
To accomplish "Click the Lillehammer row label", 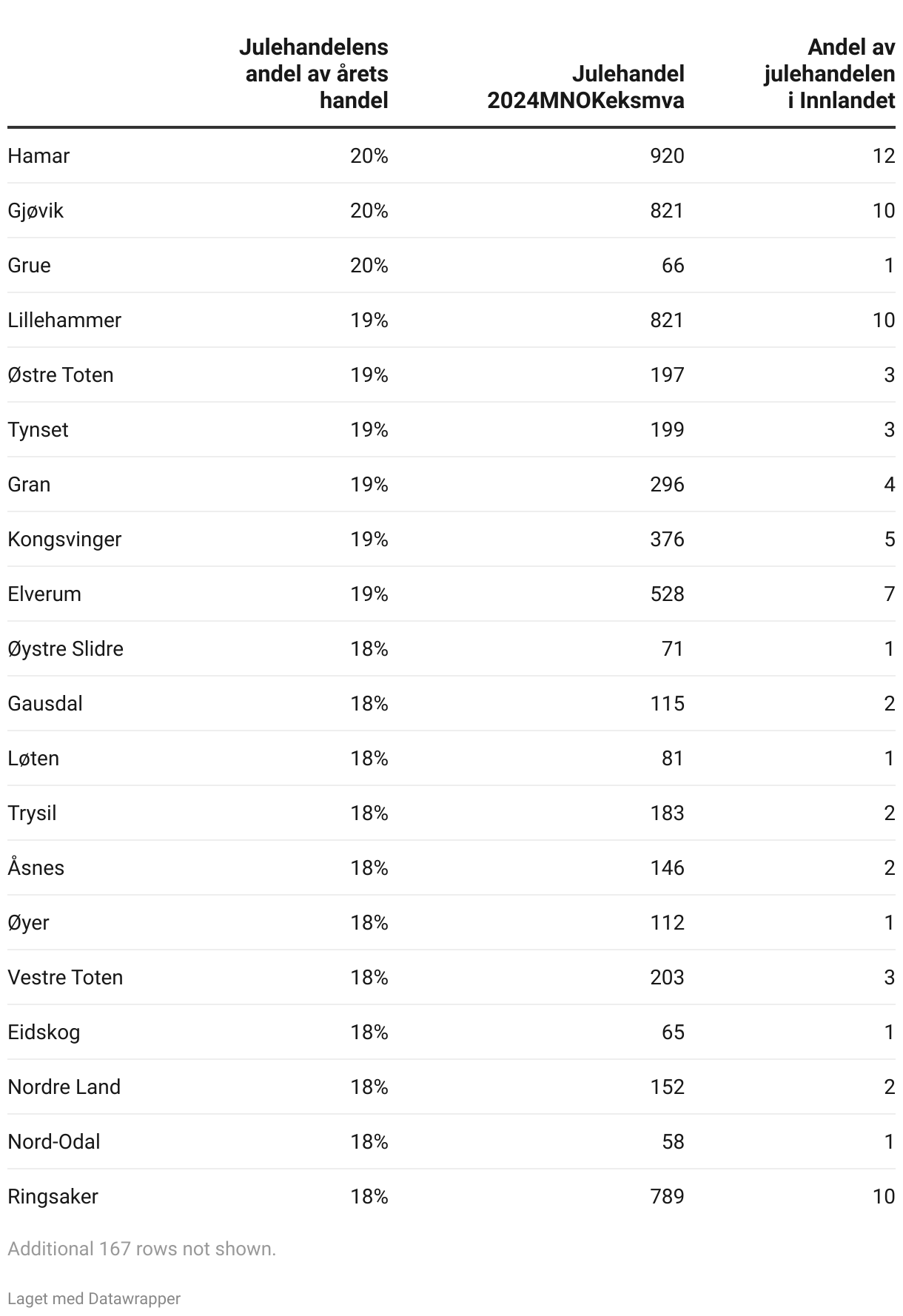I will tap(64, 320).
